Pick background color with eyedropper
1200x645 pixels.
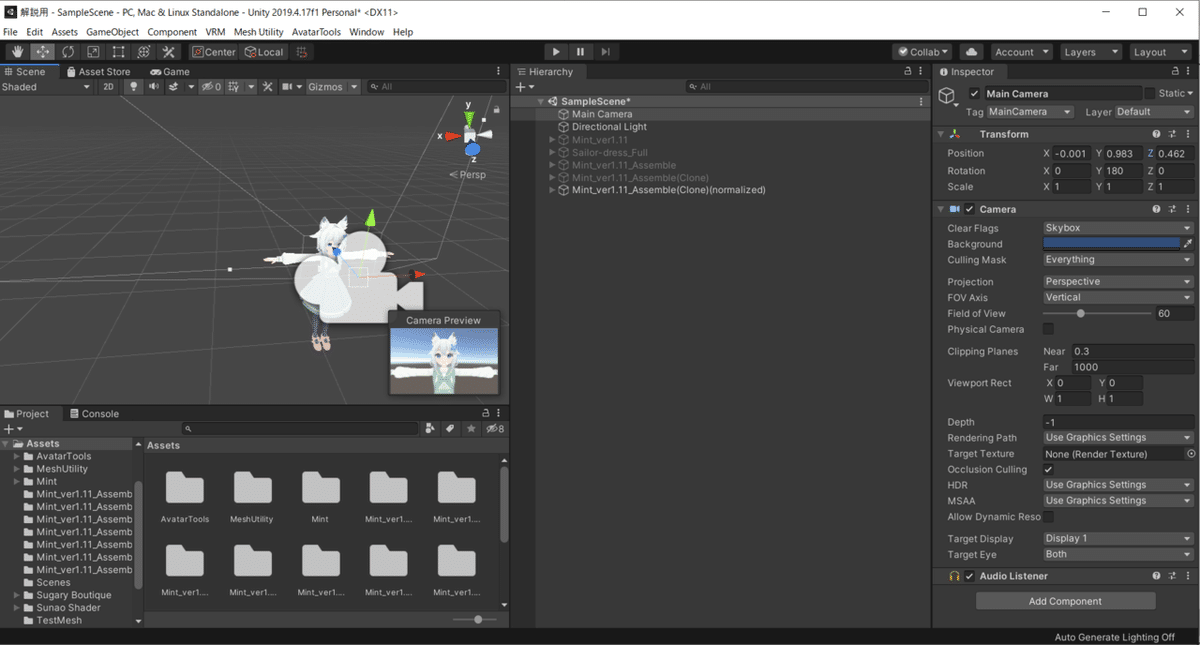click(1188, 244)
